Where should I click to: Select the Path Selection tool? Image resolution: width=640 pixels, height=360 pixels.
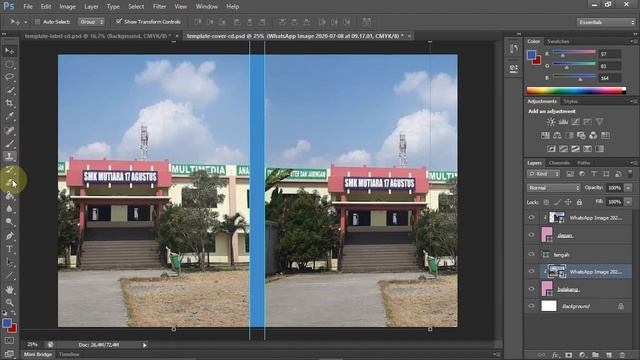point(9,262)
